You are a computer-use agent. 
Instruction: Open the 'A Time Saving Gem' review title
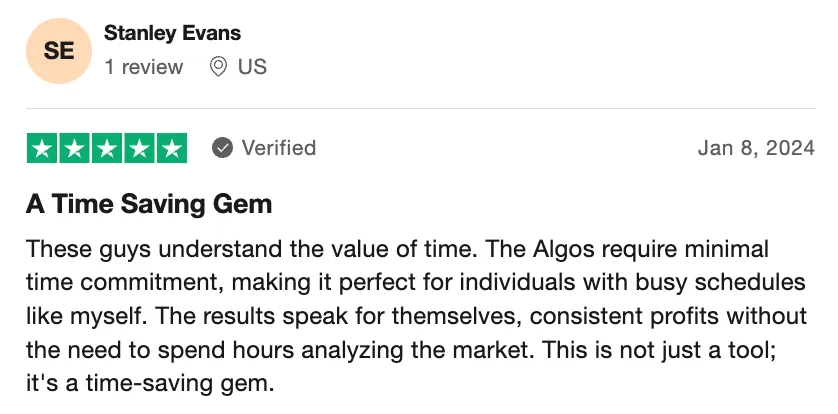pos(149,204)
